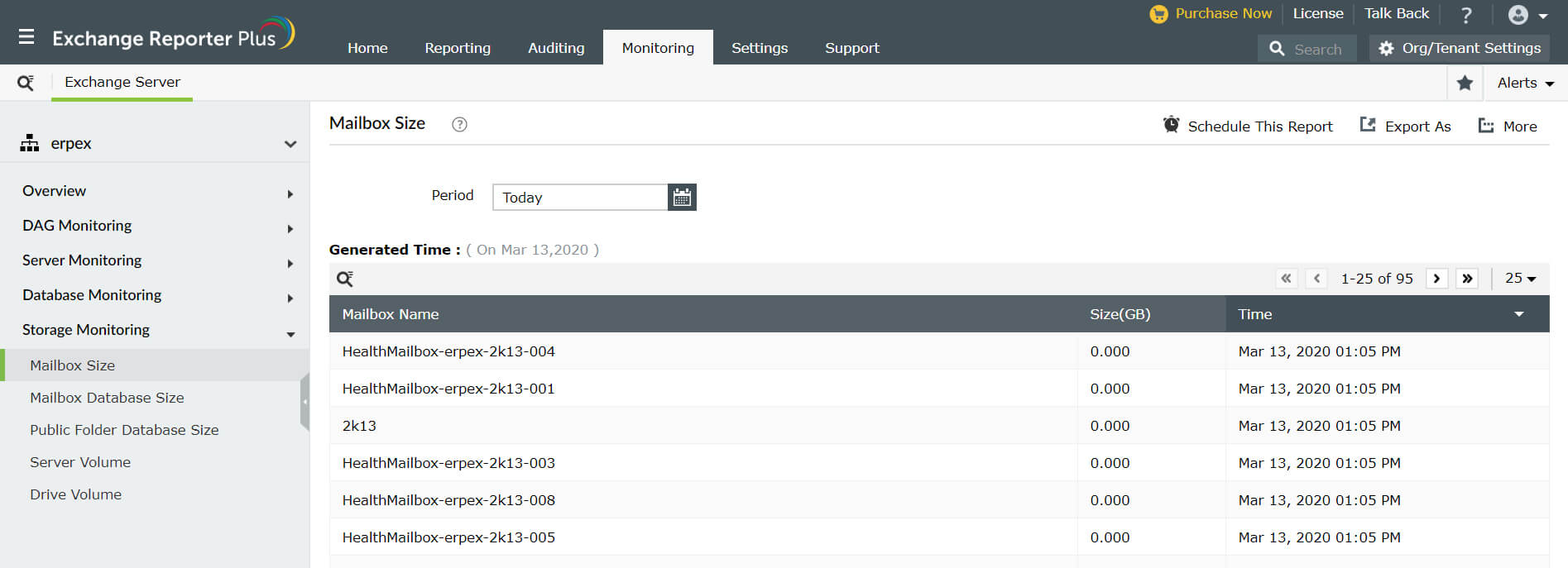
Task: Go to previous page of results
Action: coord(1316,279)
